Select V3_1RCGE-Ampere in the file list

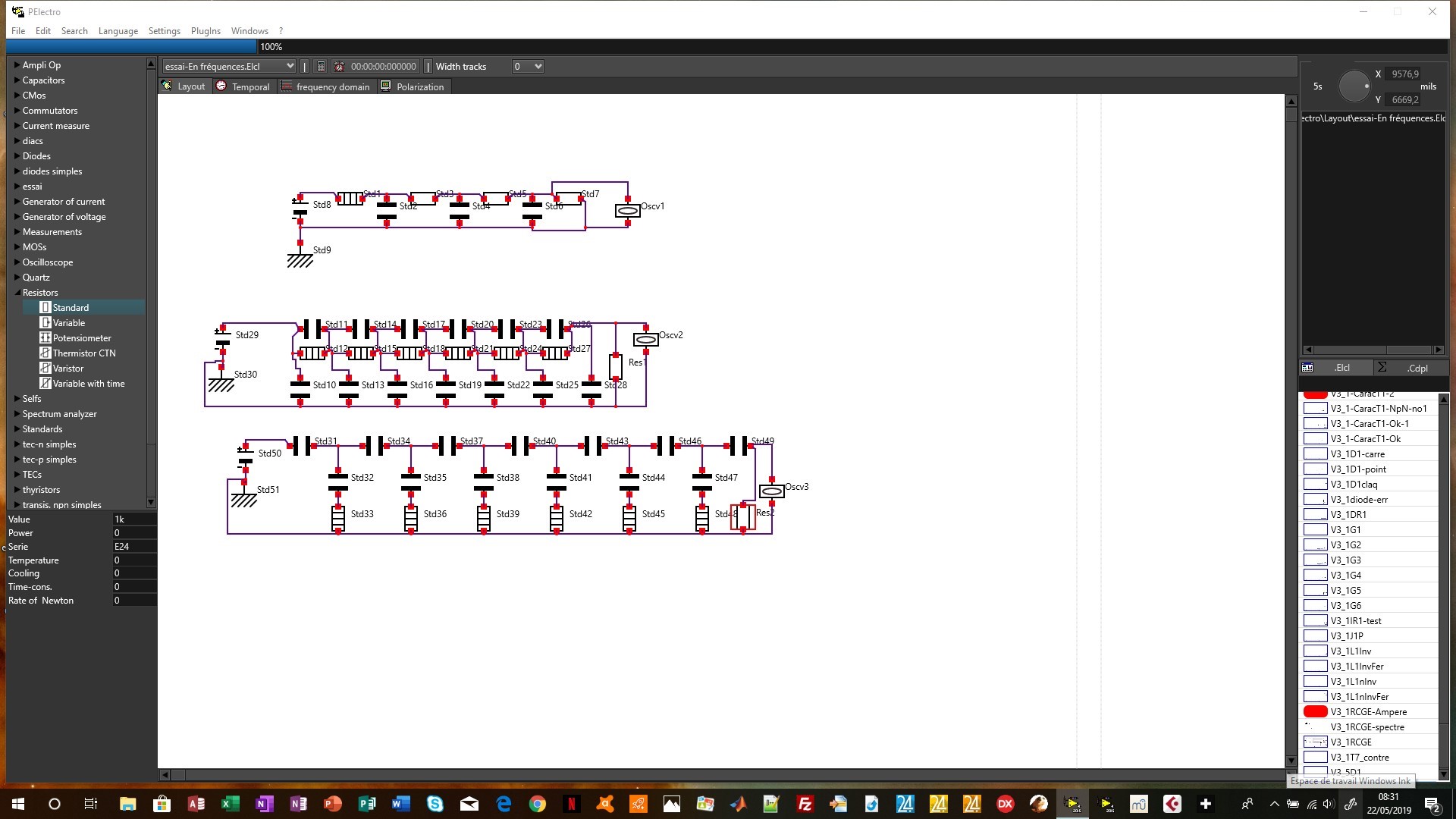[1368, 711]
